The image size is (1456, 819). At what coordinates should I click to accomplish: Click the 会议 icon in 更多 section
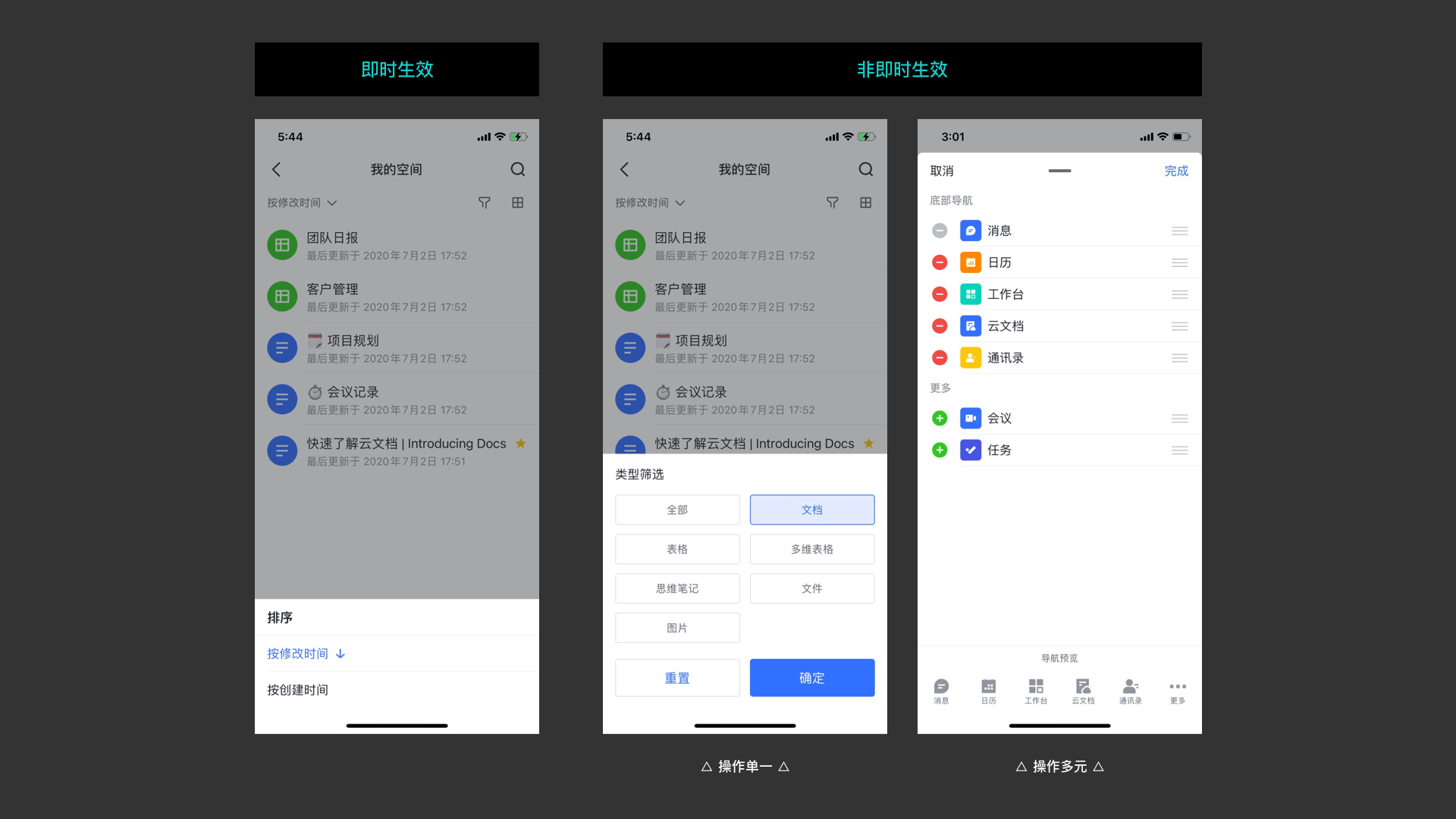point(970,418)
